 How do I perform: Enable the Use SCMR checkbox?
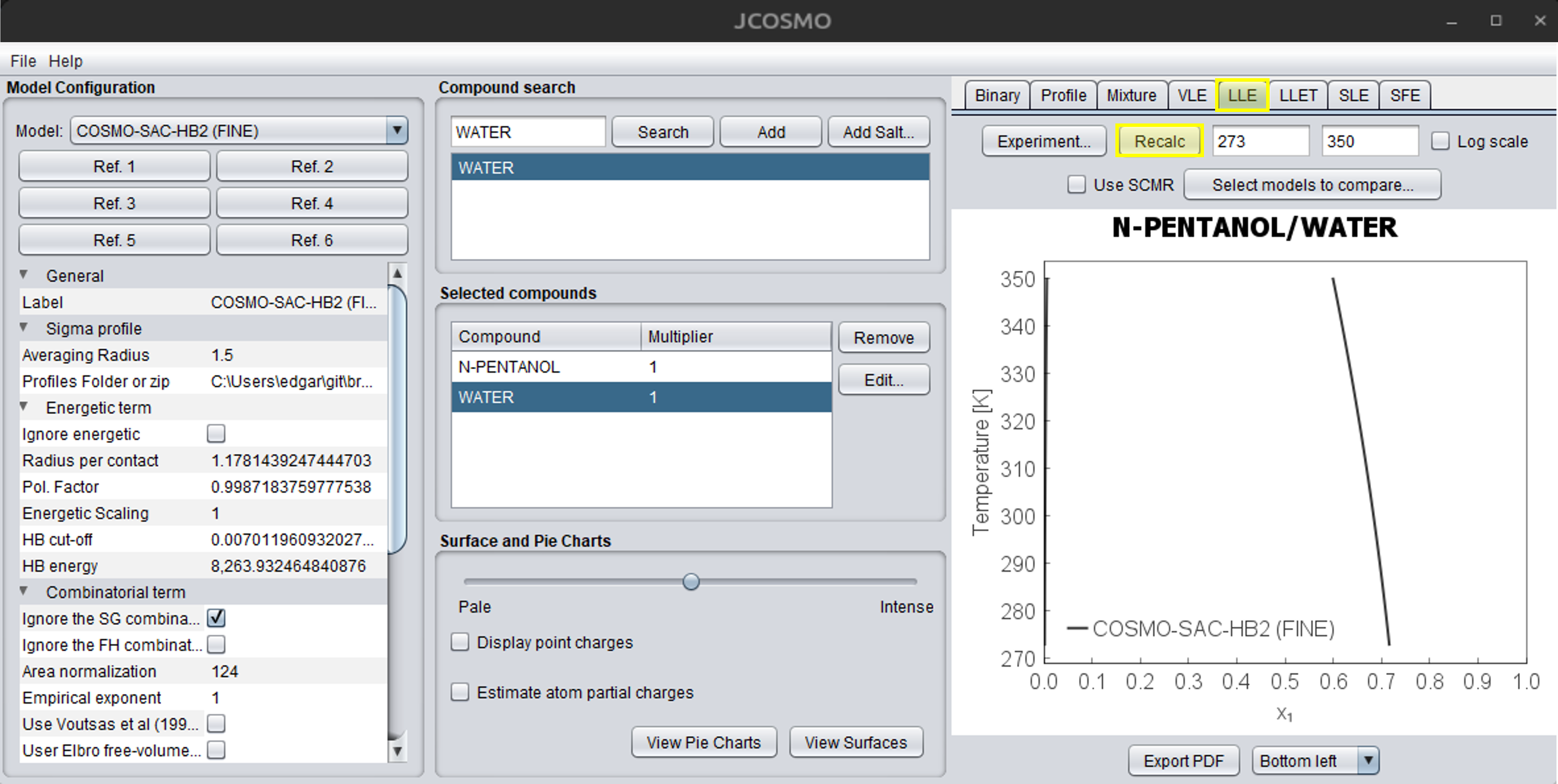click(x=1077, y=184)
